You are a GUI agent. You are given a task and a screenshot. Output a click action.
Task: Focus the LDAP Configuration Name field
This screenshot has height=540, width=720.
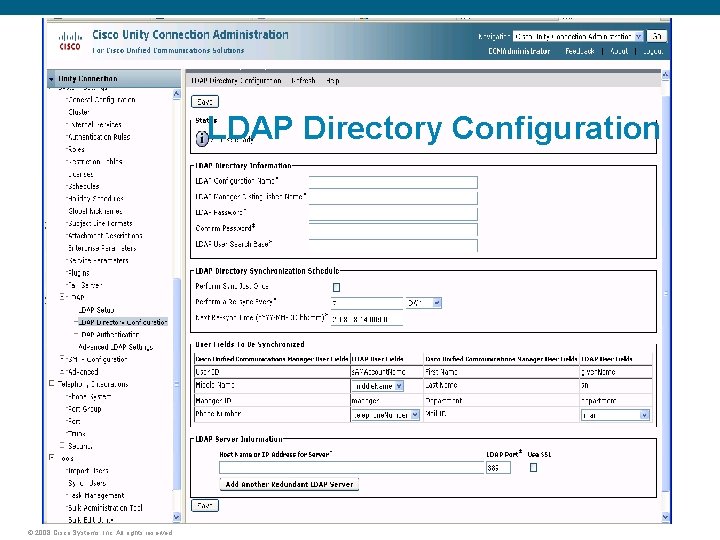393,182
